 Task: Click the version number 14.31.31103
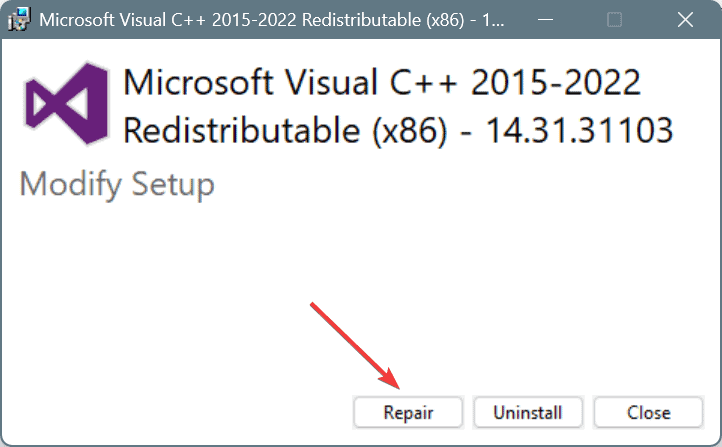(579, 130)
